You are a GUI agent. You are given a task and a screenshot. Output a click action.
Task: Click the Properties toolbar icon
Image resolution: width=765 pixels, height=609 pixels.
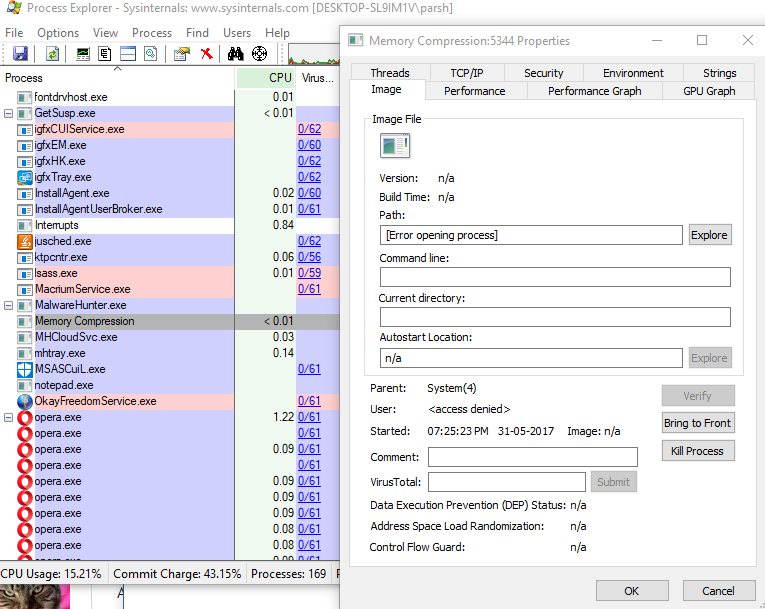pos(181,54)
